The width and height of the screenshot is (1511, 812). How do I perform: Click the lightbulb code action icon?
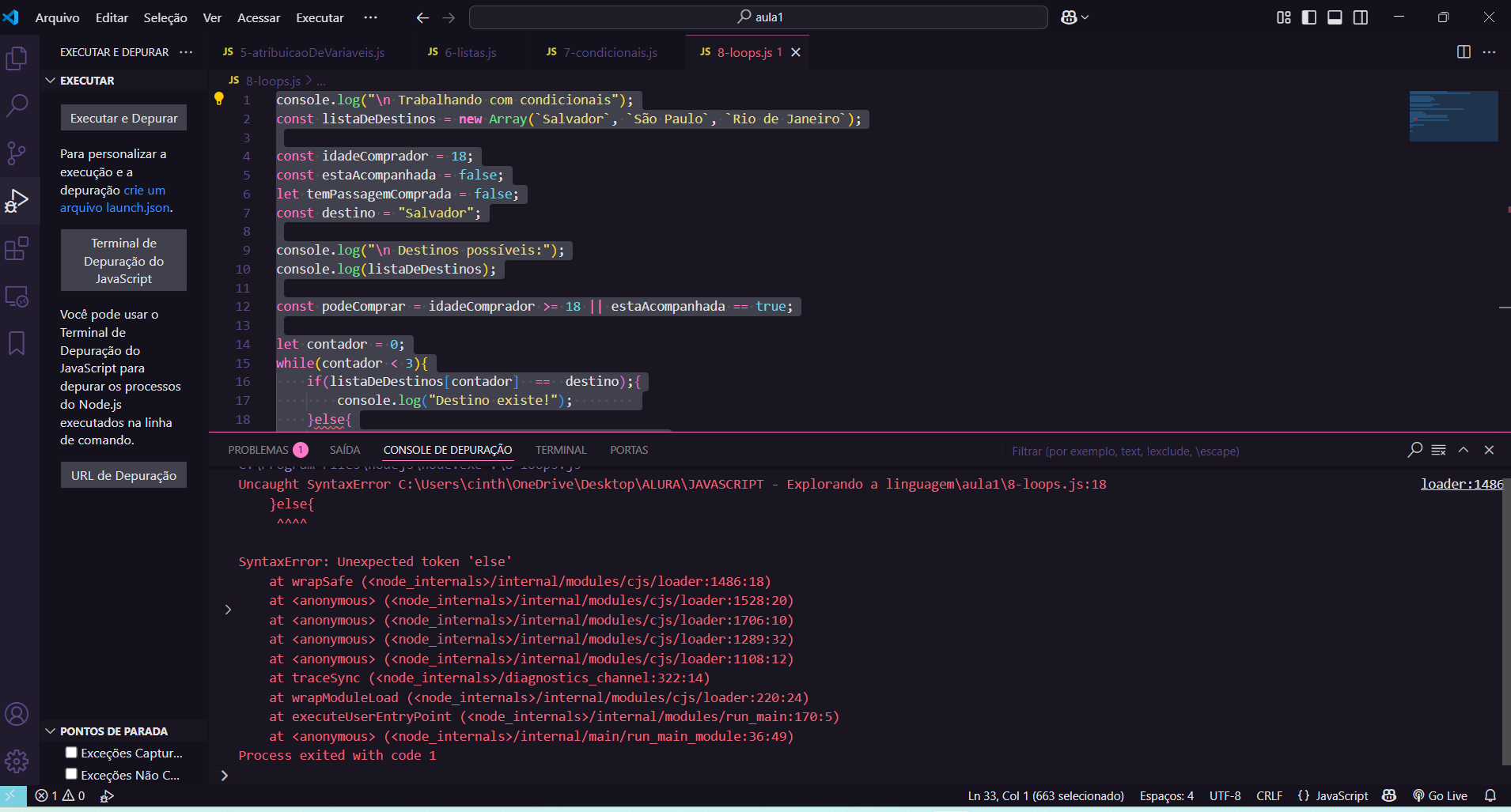click(219, 99)
